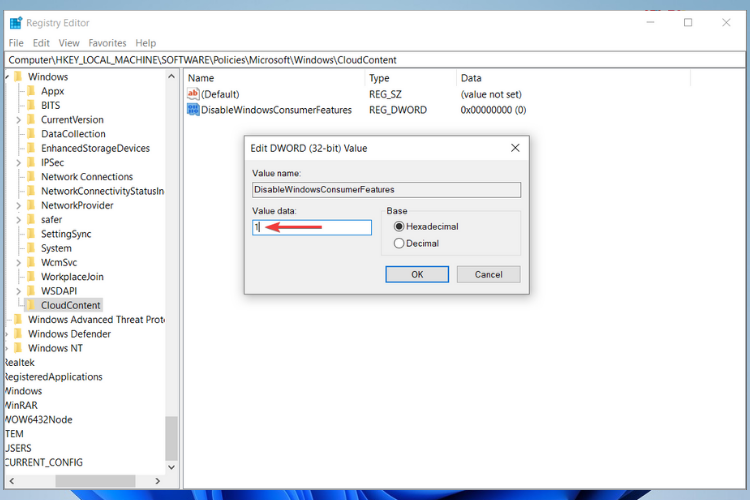Click the tree horizontal scroll-left arrow
This screenshot has height=500, width=750.
(x=12, y=481)
